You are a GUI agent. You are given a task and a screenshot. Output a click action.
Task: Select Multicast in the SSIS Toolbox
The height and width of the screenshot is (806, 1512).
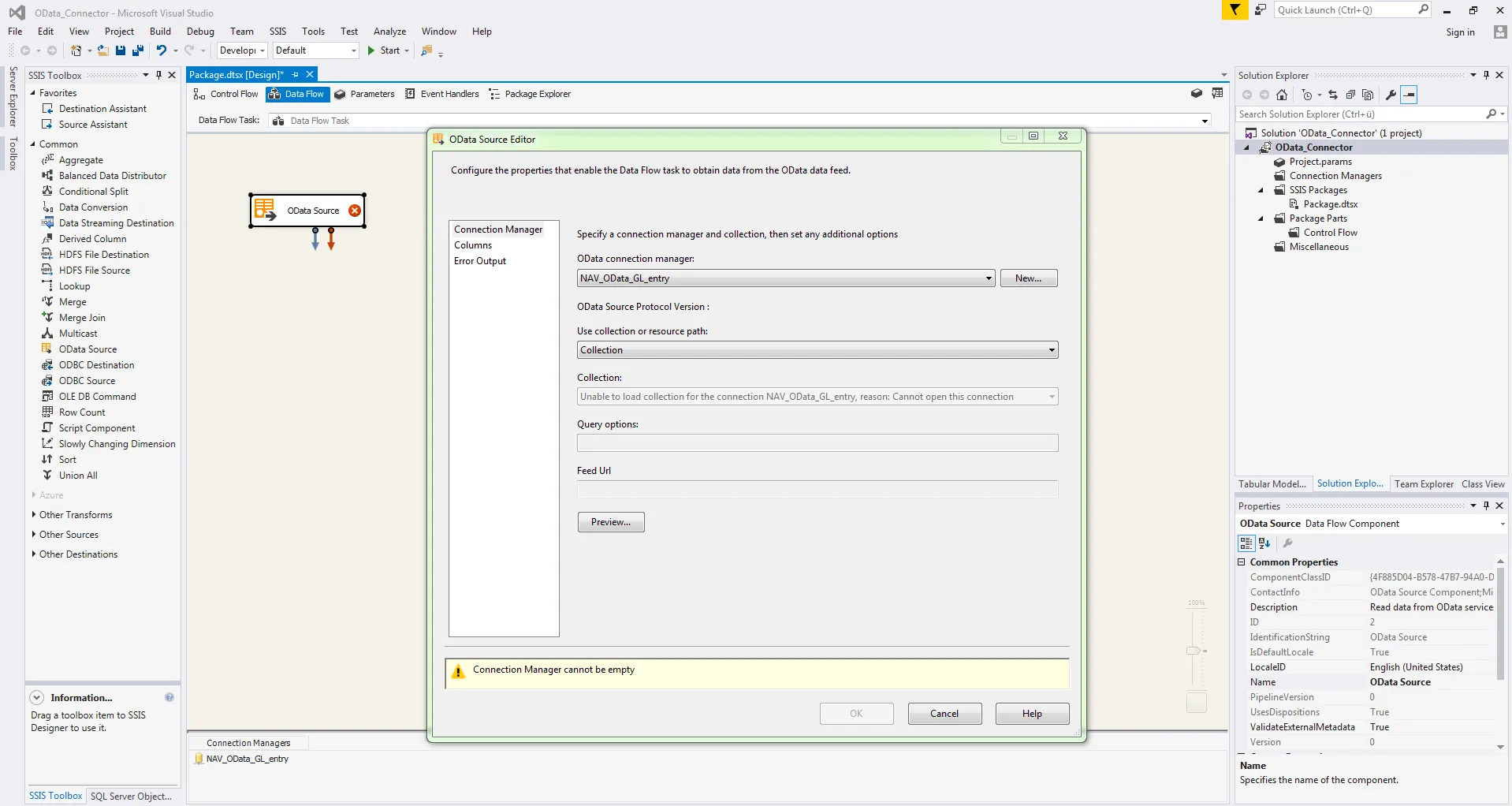tap(77, 334)
